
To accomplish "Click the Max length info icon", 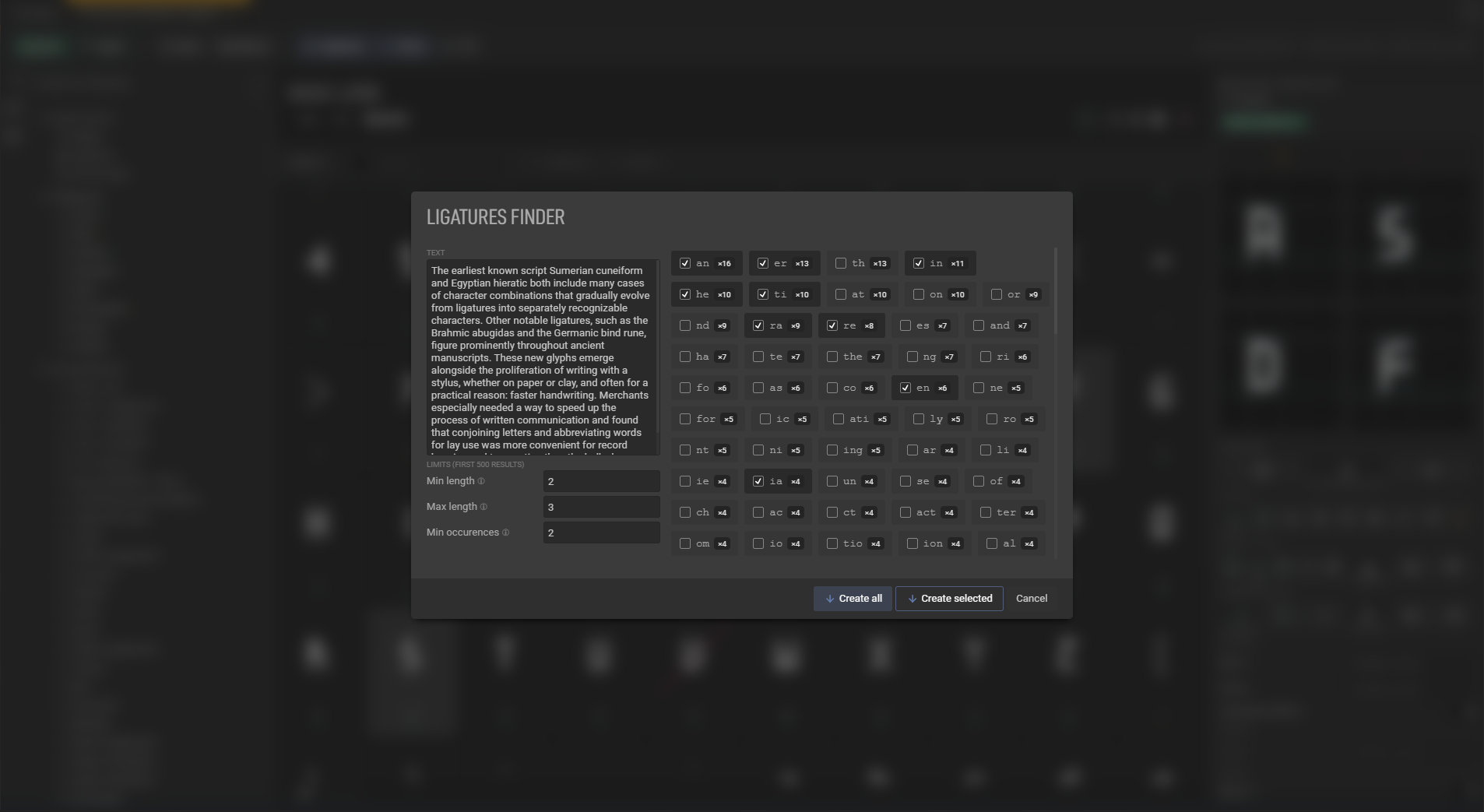I will click(484, 507).
